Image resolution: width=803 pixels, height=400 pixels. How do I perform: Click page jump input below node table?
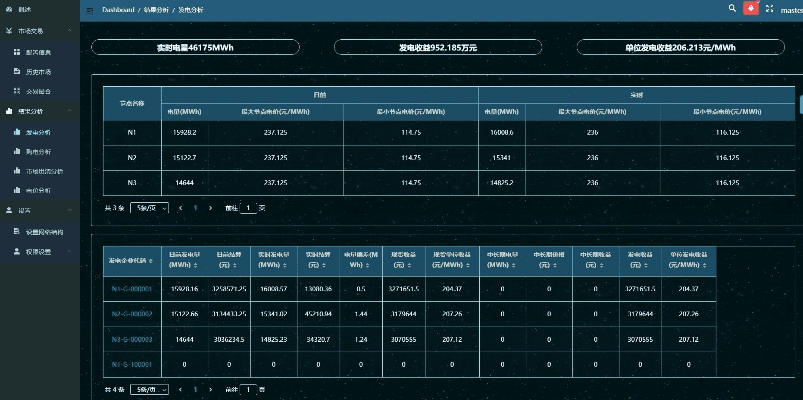249,208
